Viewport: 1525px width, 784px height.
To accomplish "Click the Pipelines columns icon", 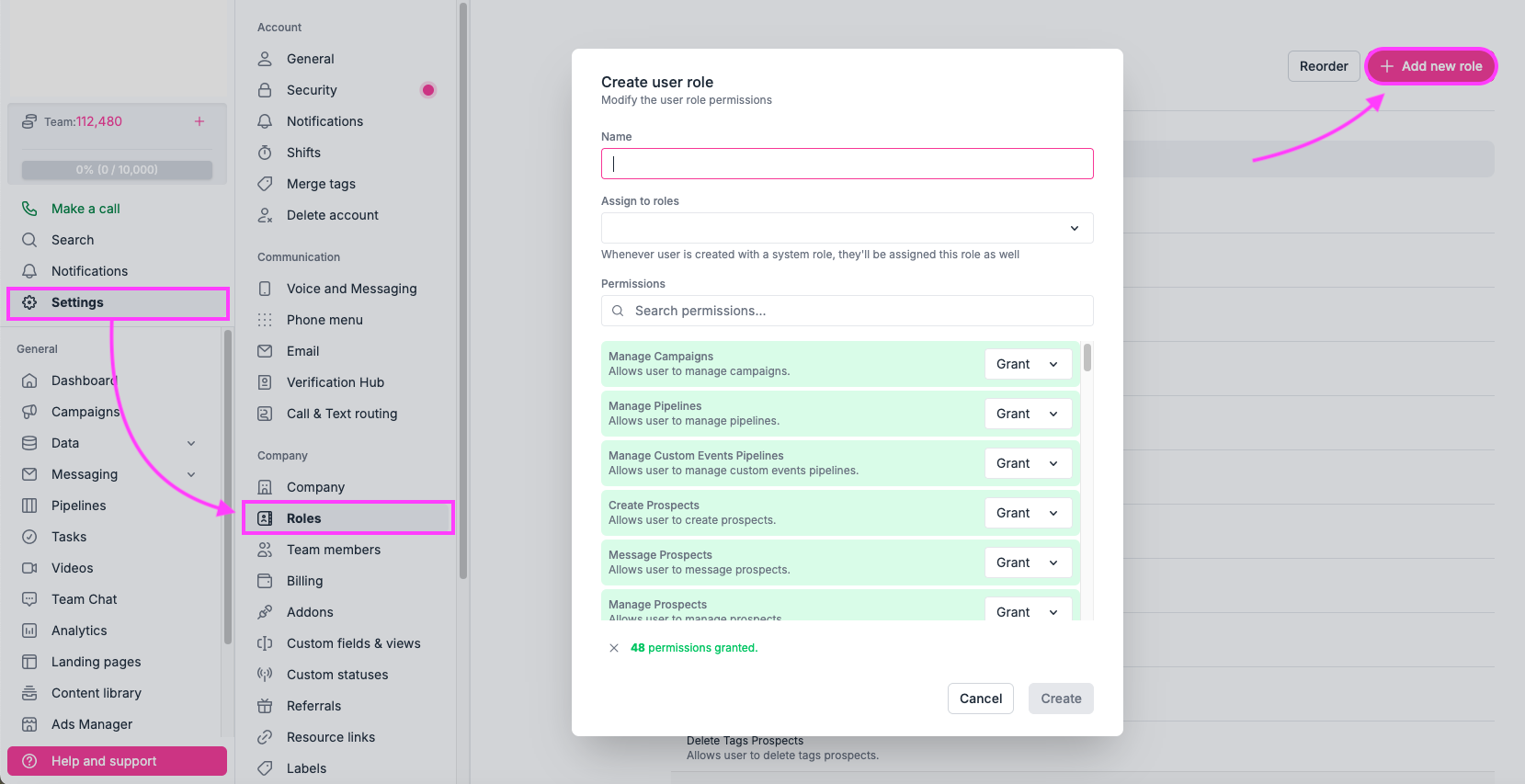I will pyautogui.click(x=29, y=506).
